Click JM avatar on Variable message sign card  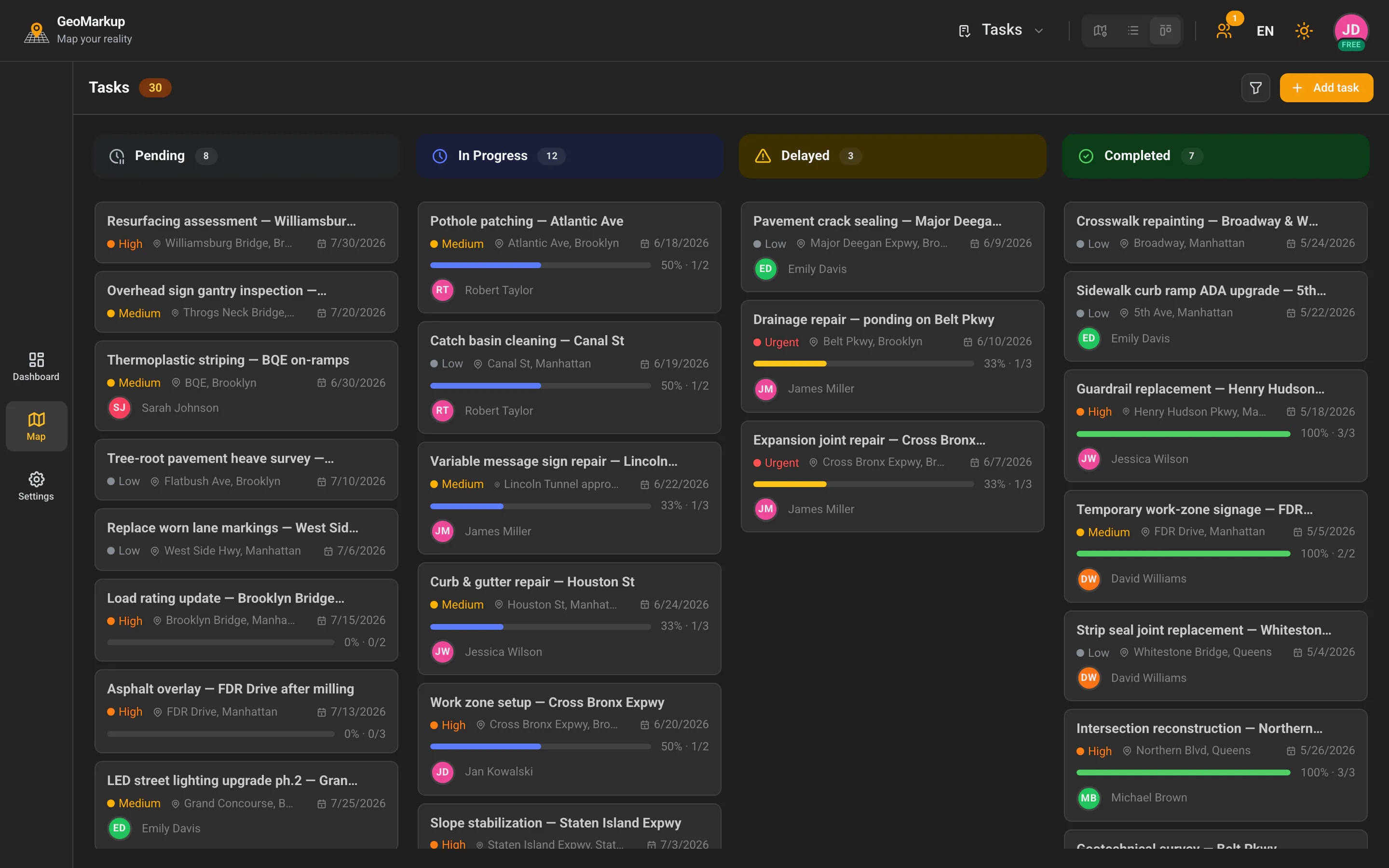[443, 531]
